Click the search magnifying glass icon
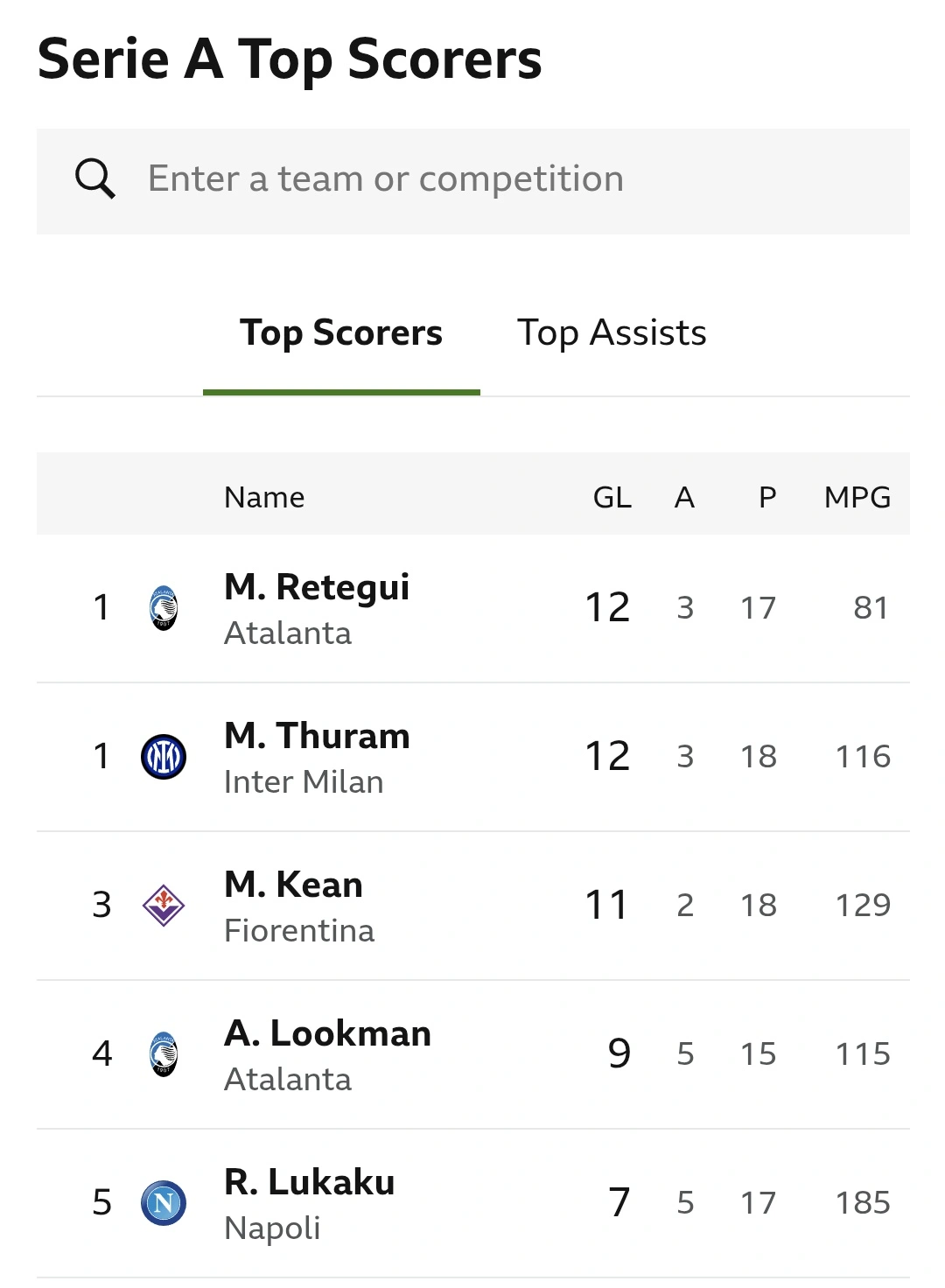Screen dimensions: 945x1288 [x=95, y=179]
